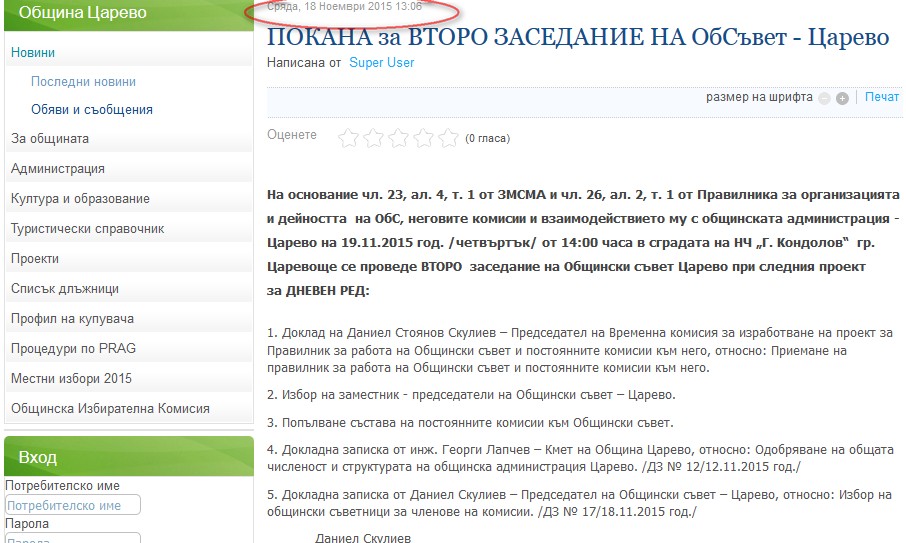Open Списък длъжници menu item

129,289
